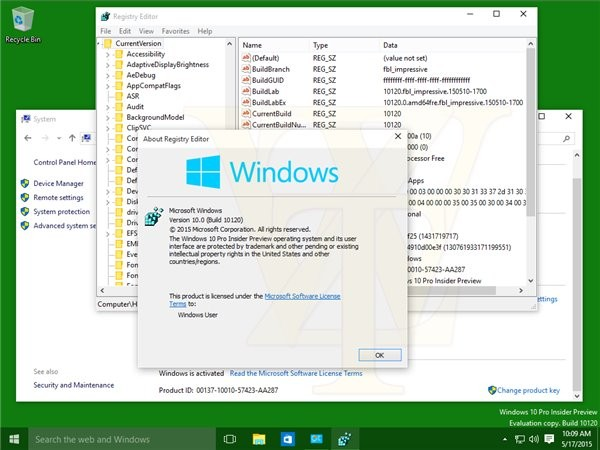This screenshot has height=450, width=600.
Task: Expand the AppCompatFlags registry key
Action: tap(107, 86)
